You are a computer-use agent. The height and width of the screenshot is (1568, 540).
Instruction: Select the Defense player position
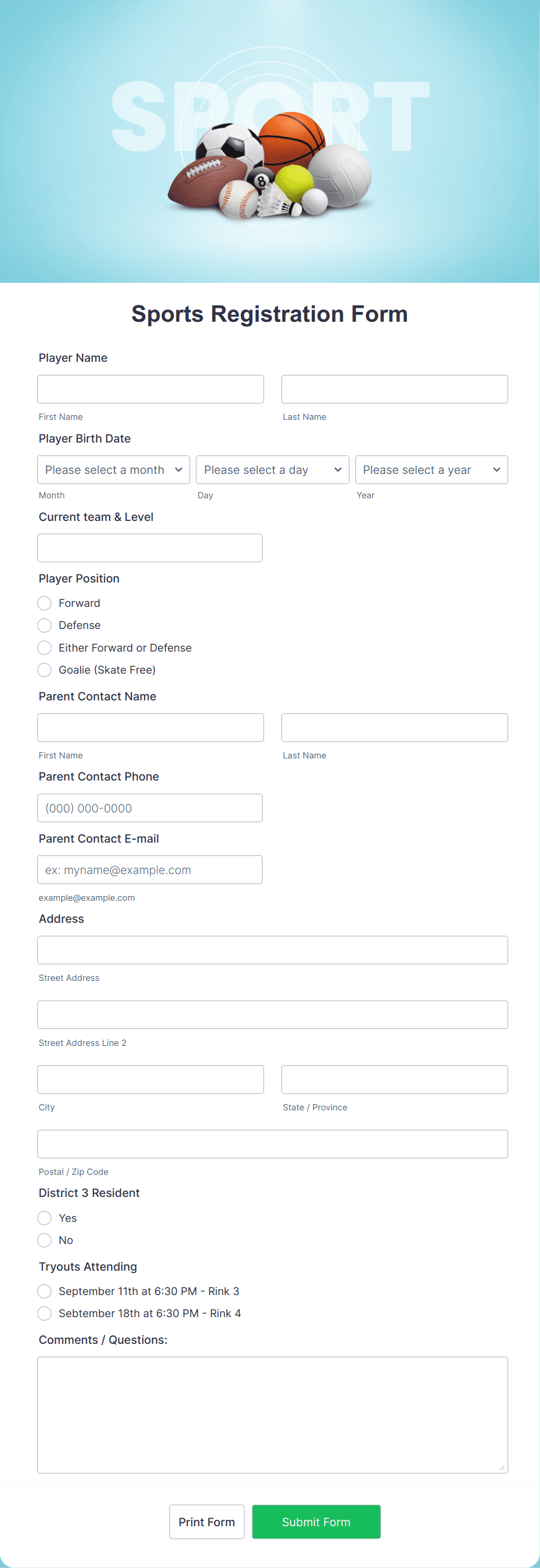pos(44,625)
